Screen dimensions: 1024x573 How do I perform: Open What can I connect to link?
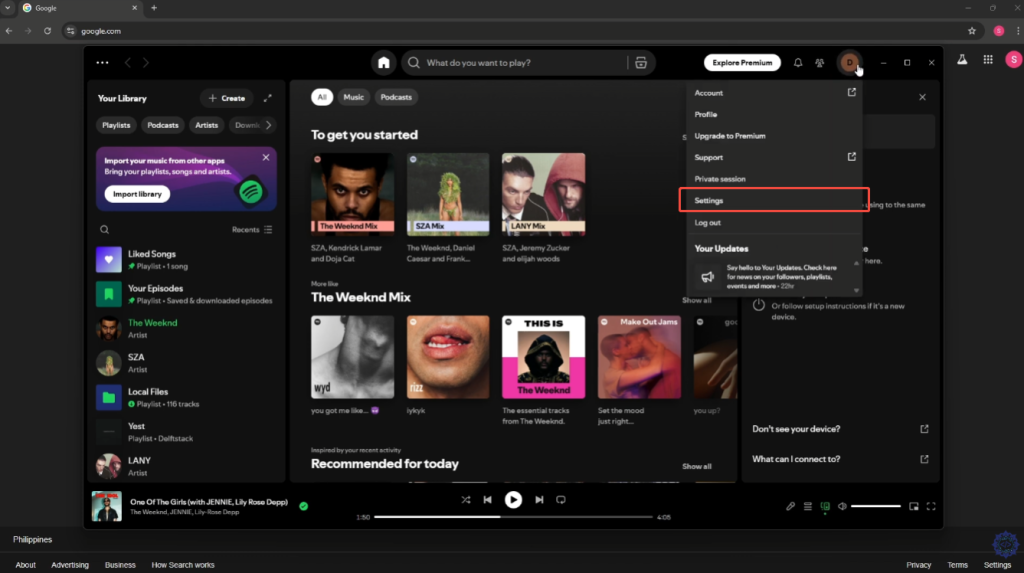coord(840,459)
